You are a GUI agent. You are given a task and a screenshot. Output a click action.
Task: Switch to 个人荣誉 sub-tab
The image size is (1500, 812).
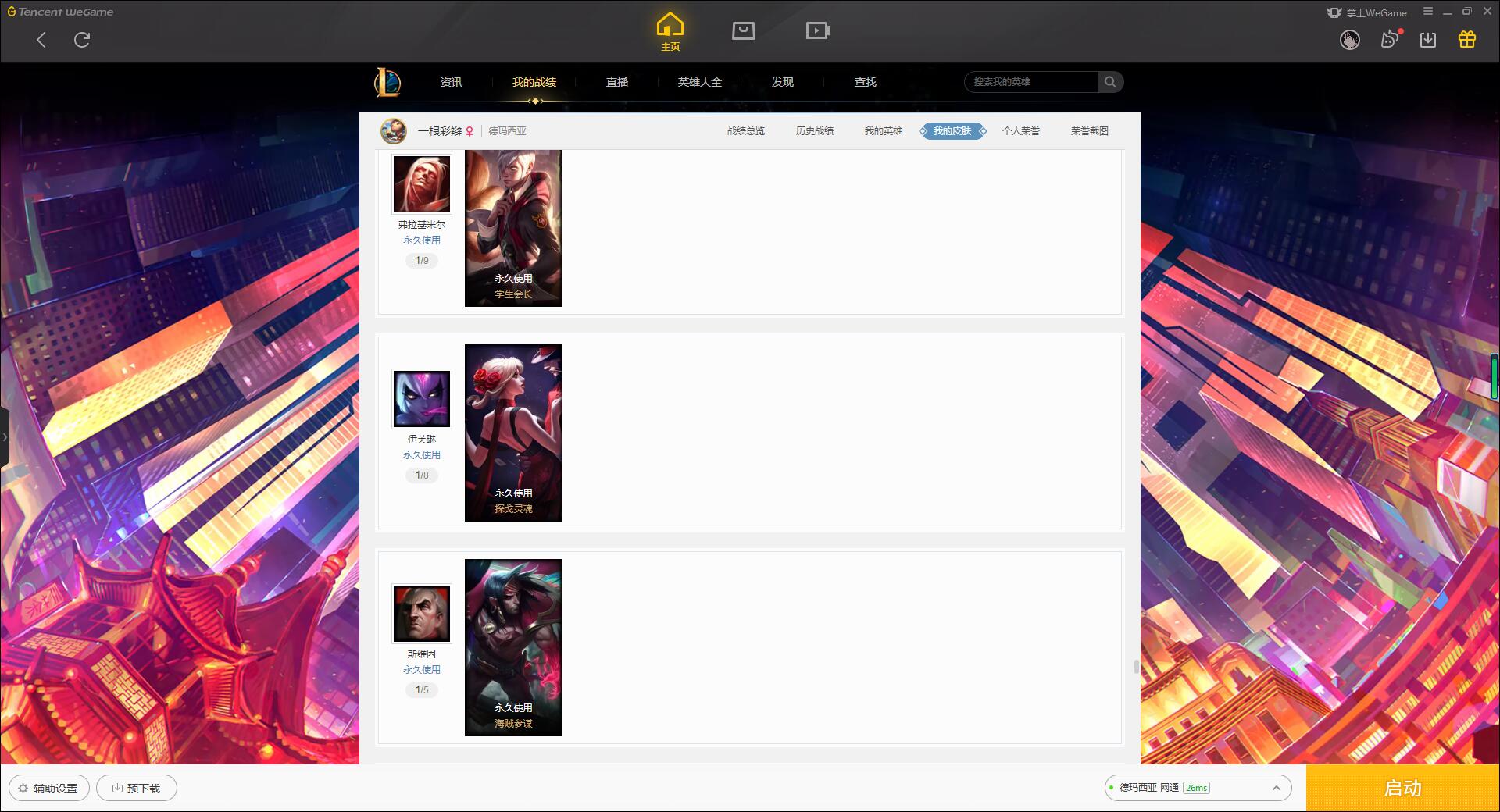[1021, 131]
